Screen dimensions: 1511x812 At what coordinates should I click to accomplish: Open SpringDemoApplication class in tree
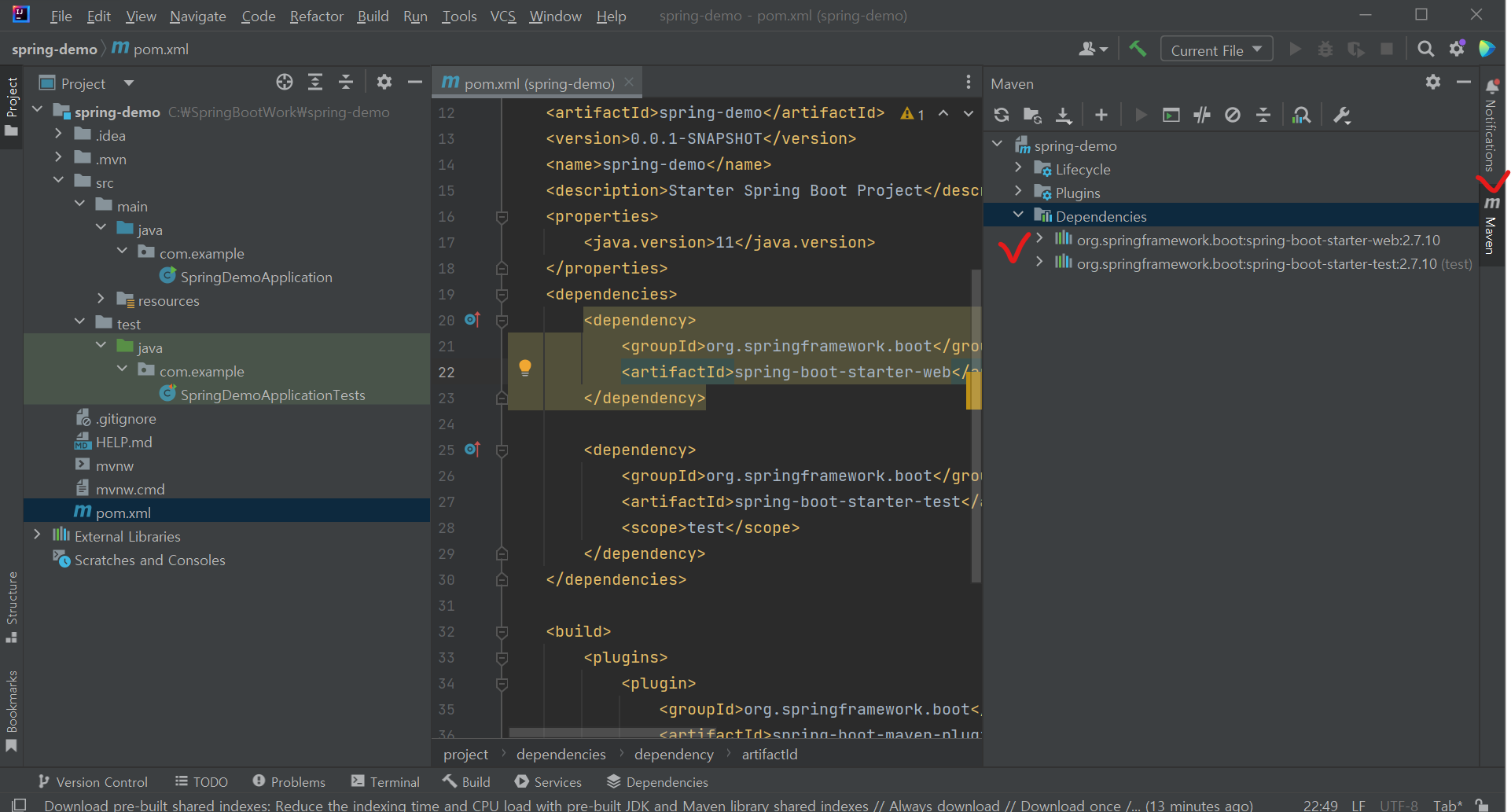coord(256,277)
